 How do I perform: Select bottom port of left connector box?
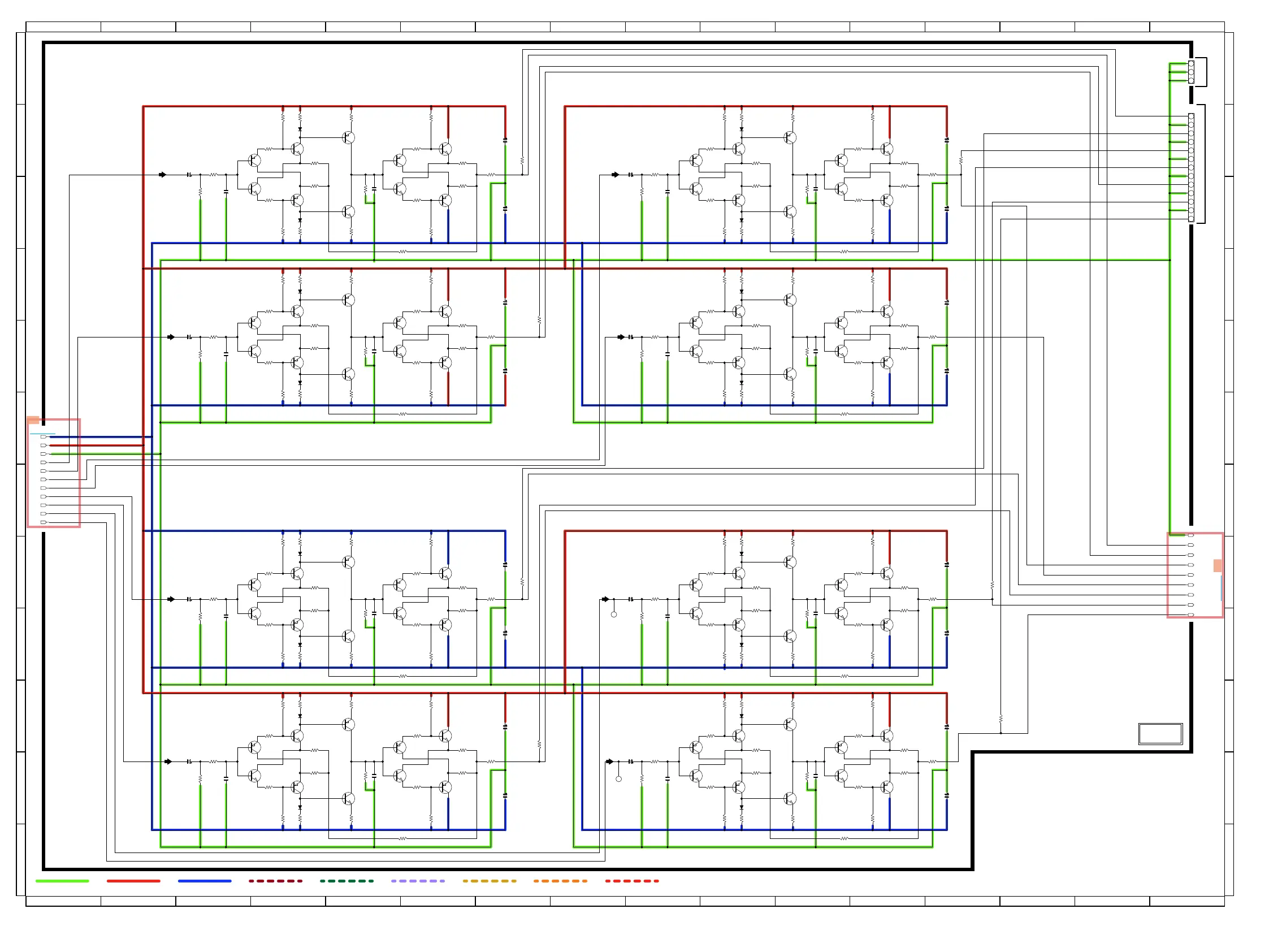(43, 523)
